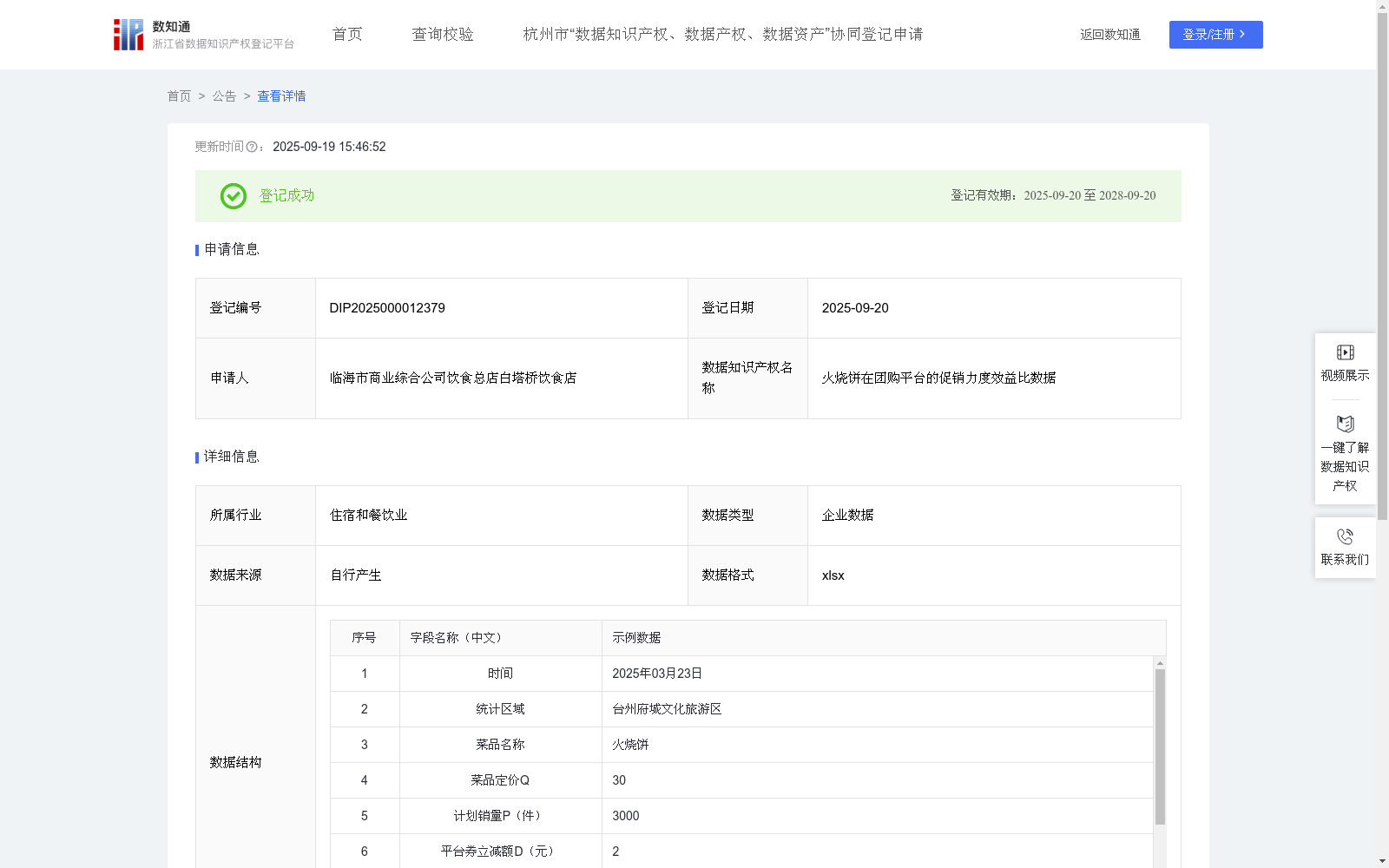Click sample value 2025年03月23日

(657, 674)
